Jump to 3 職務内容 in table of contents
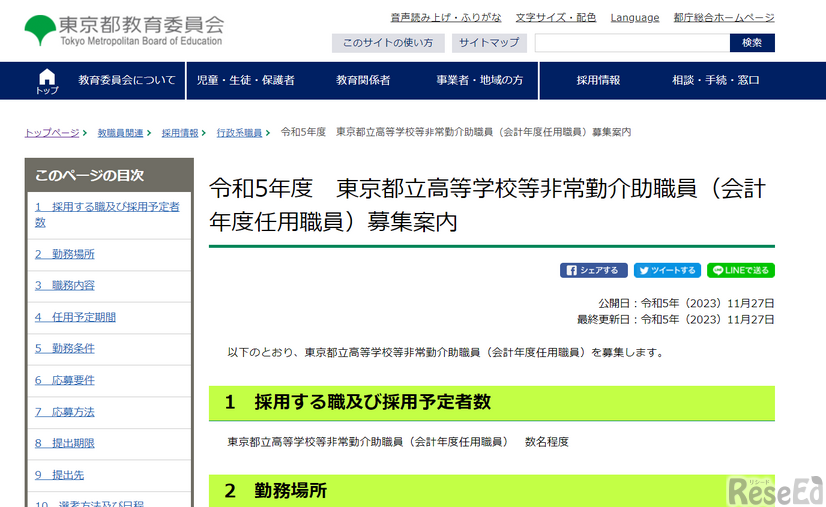This screenshot has width=826, height=507. (x=65, y=285)
